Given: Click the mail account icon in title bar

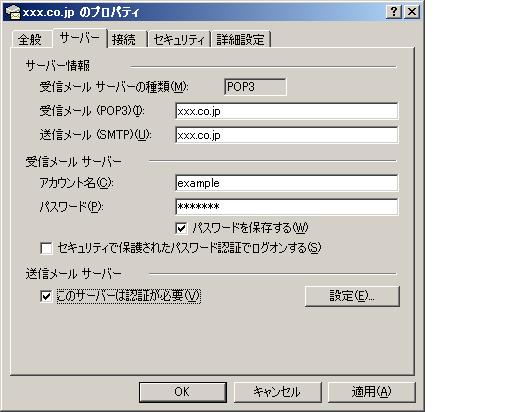Looking at the screenshot, I should 13,12.
